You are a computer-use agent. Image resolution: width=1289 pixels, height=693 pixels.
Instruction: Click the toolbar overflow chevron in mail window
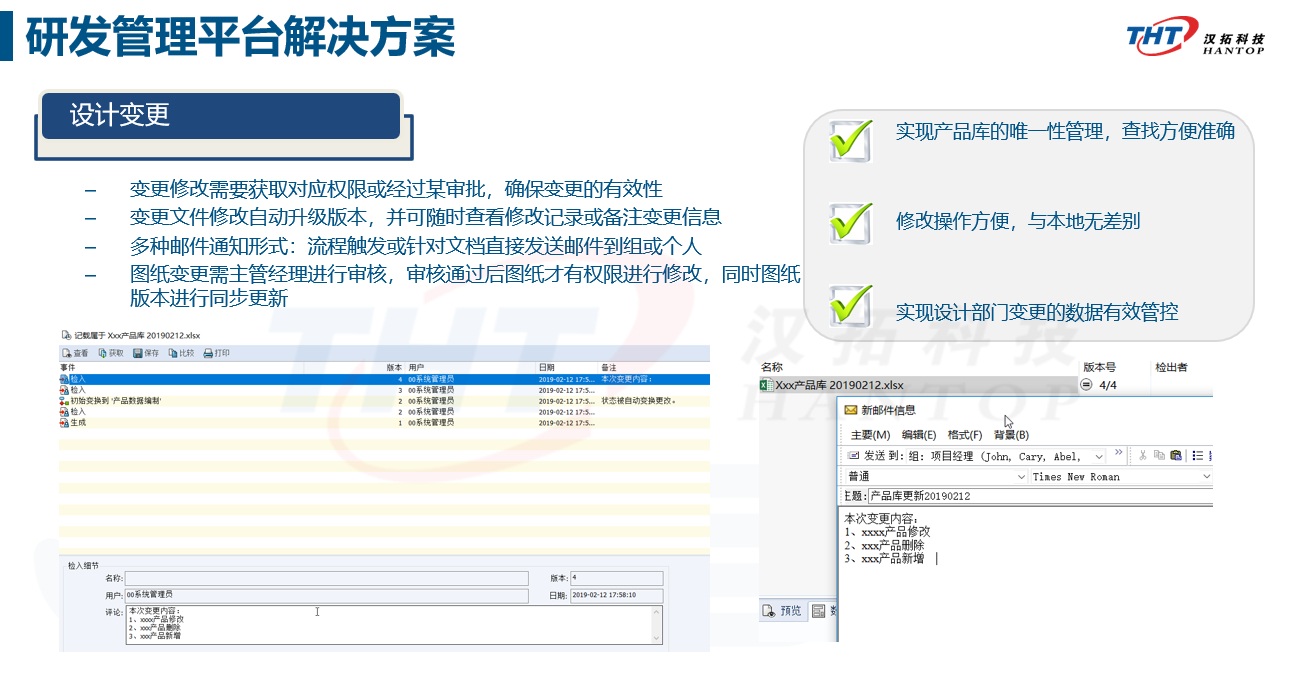pyautogui.click(x=1119, y=453)
